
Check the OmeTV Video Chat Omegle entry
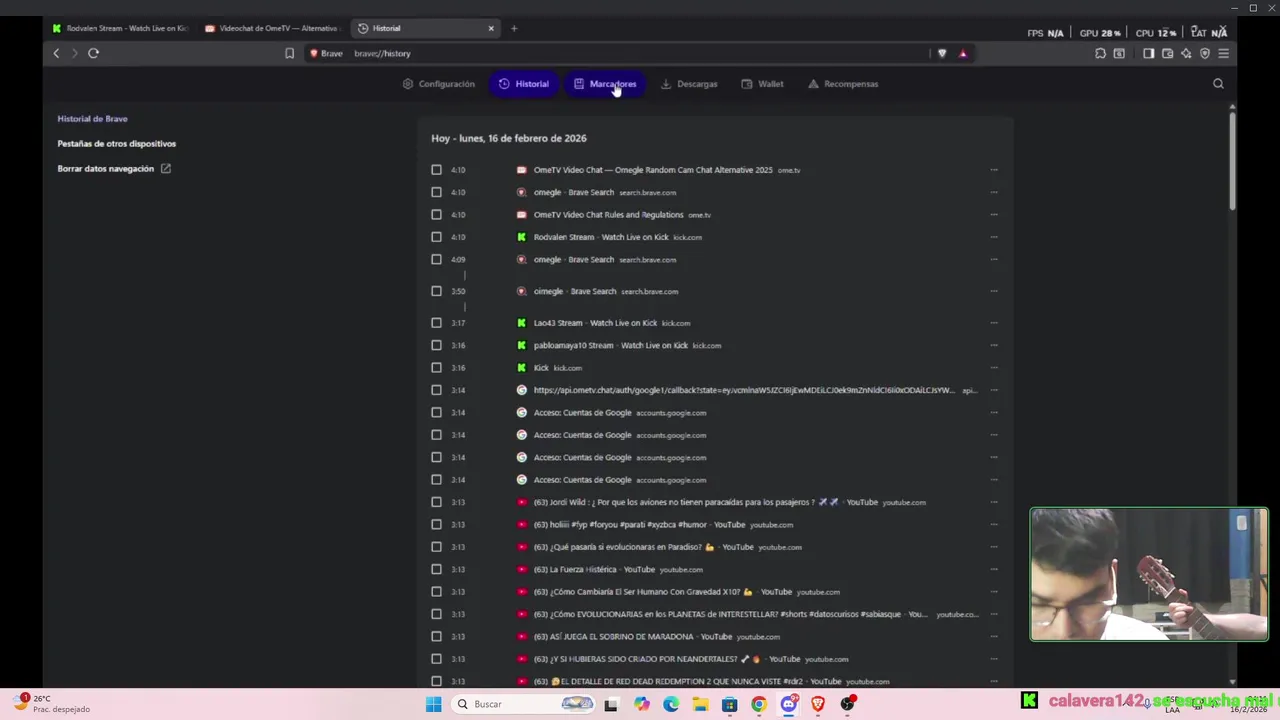click(x=436, y=170)
